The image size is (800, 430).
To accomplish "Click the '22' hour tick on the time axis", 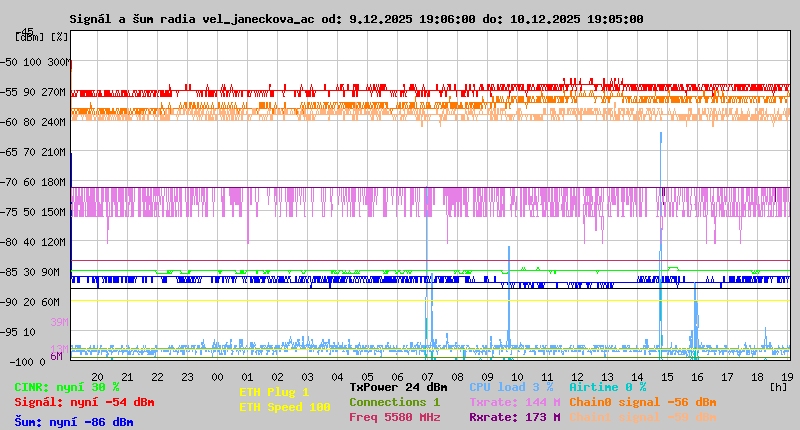I will 157,377.
